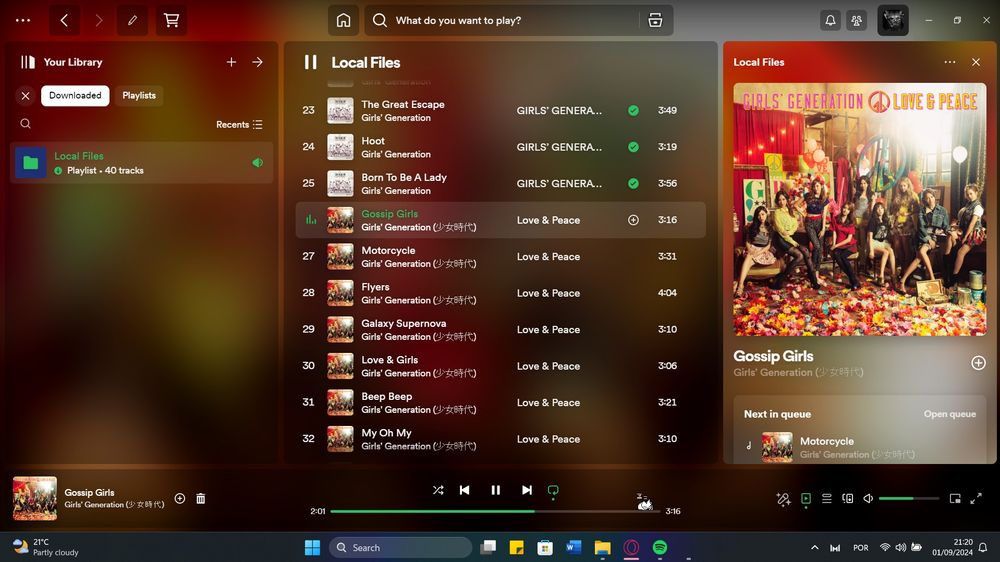Image resolution: width=1000 pixels, height=562 pixels.
Task: Click the pencil edit icon in top bar
Action: click(132, 20)
